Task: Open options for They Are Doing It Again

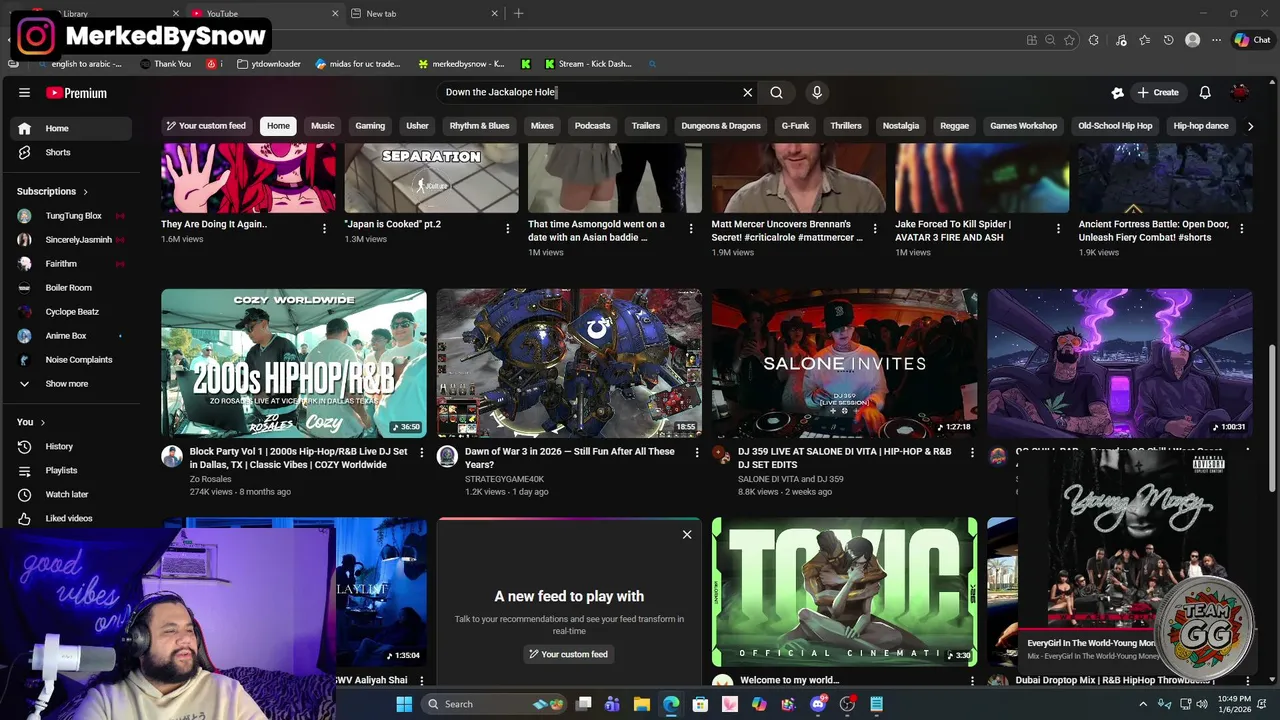Action: (323, 229)
